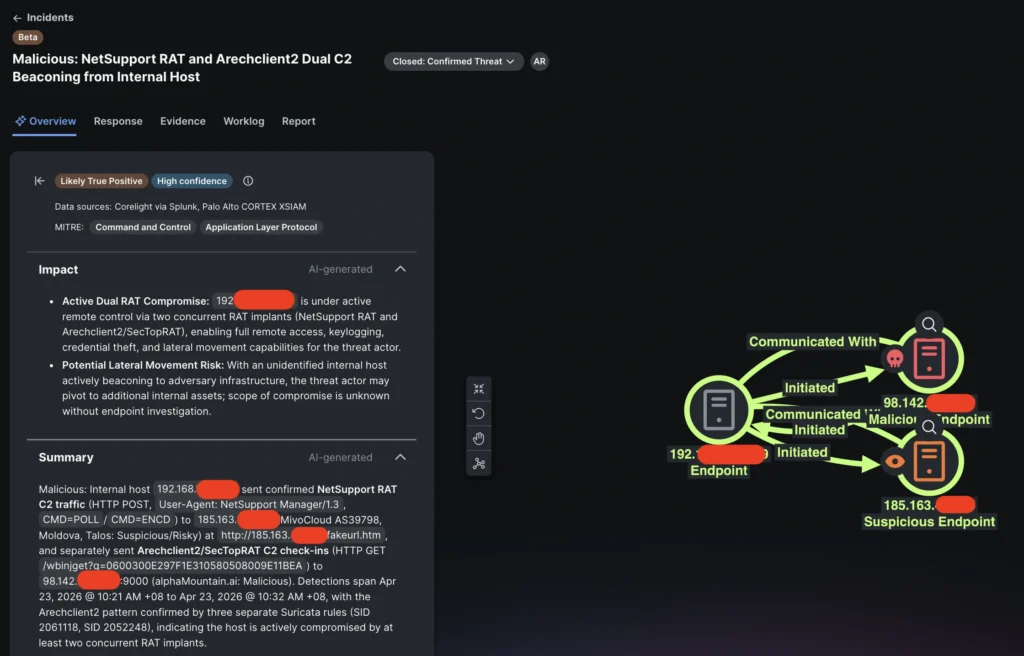
Task: Click the skull badge on malicious endpoint
Action: click(x=895, y=359)
